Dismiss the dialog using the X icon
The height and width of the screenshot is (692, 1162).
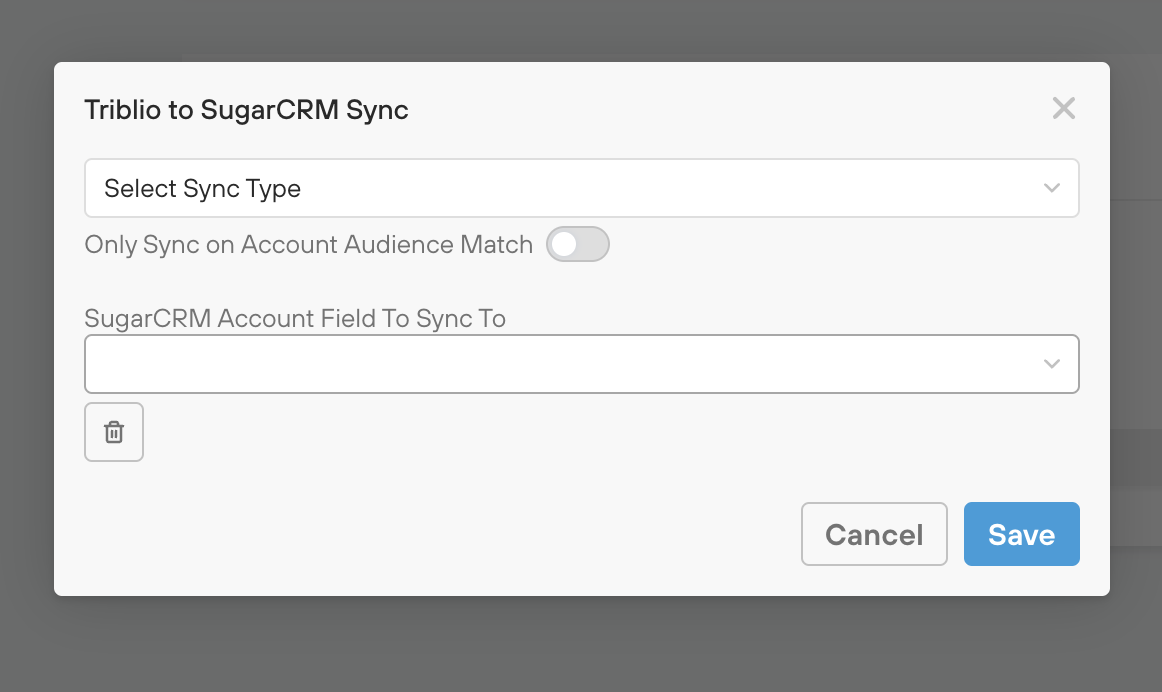coord(1063,109)
